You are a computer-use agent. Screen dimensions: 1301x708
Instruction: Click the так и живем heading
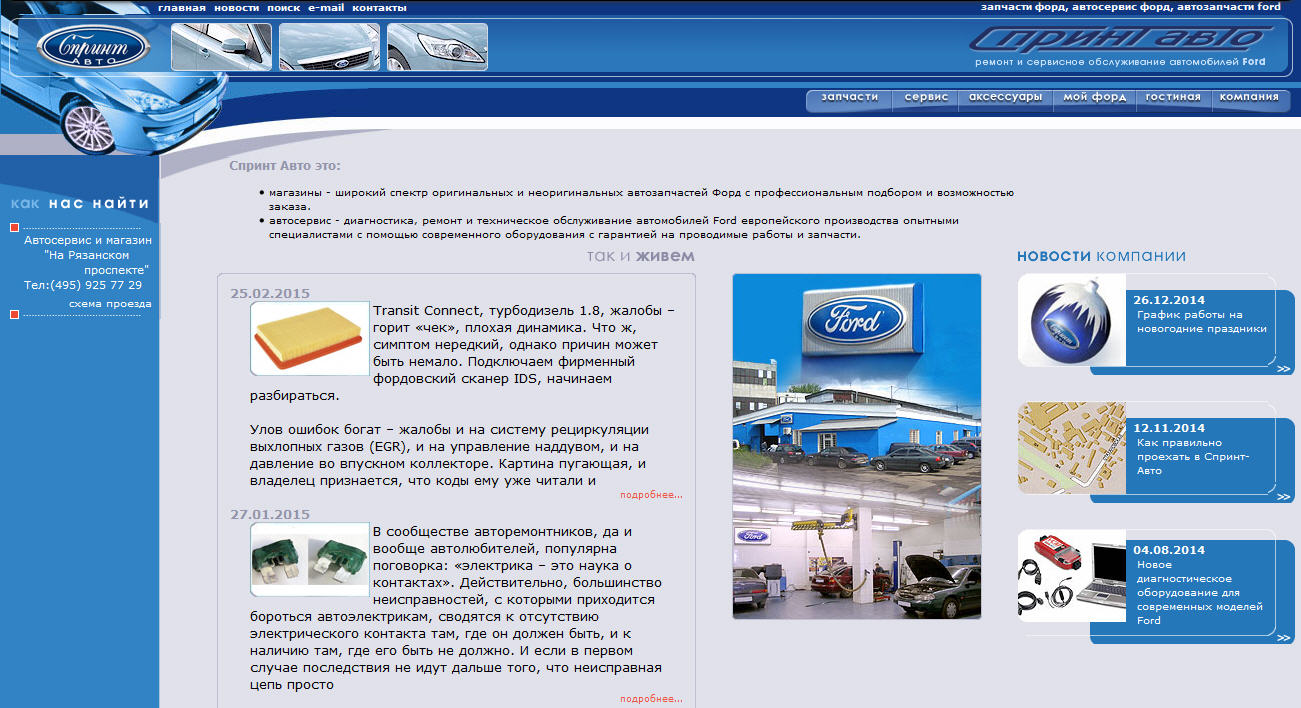tap(641, 256)
